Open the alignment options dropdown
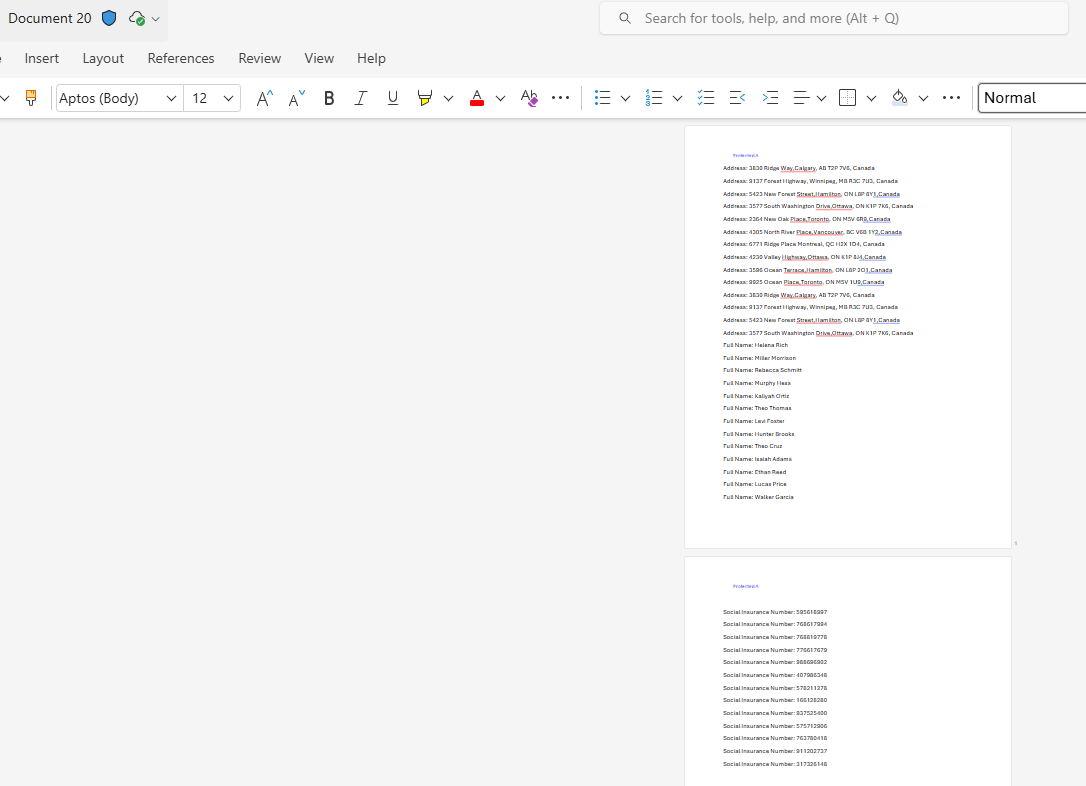The height and width of the screenshot is (786, 1086). 822,97
